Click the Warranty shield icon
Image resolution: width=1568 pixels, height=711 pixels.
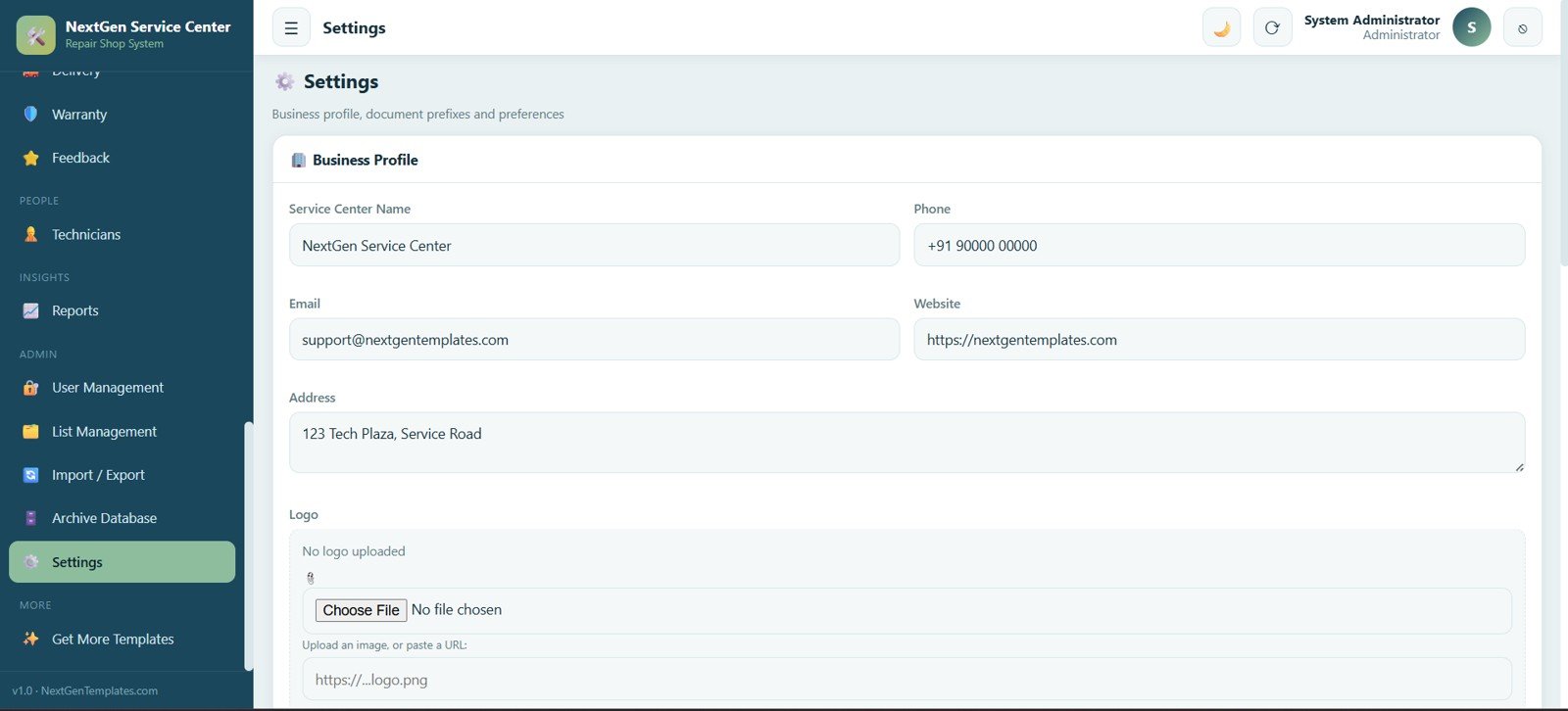coord(30,115)
